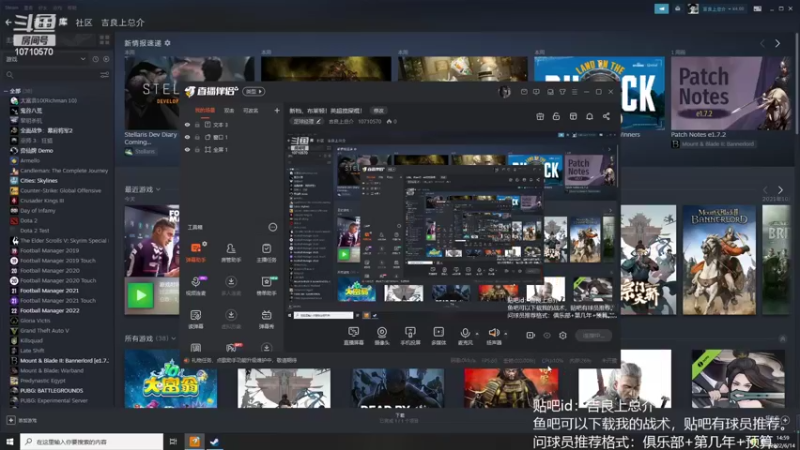Collapse the 全部 games list in Steam
800x450 pixels.
pyautogui.click(x=6, y=91)
